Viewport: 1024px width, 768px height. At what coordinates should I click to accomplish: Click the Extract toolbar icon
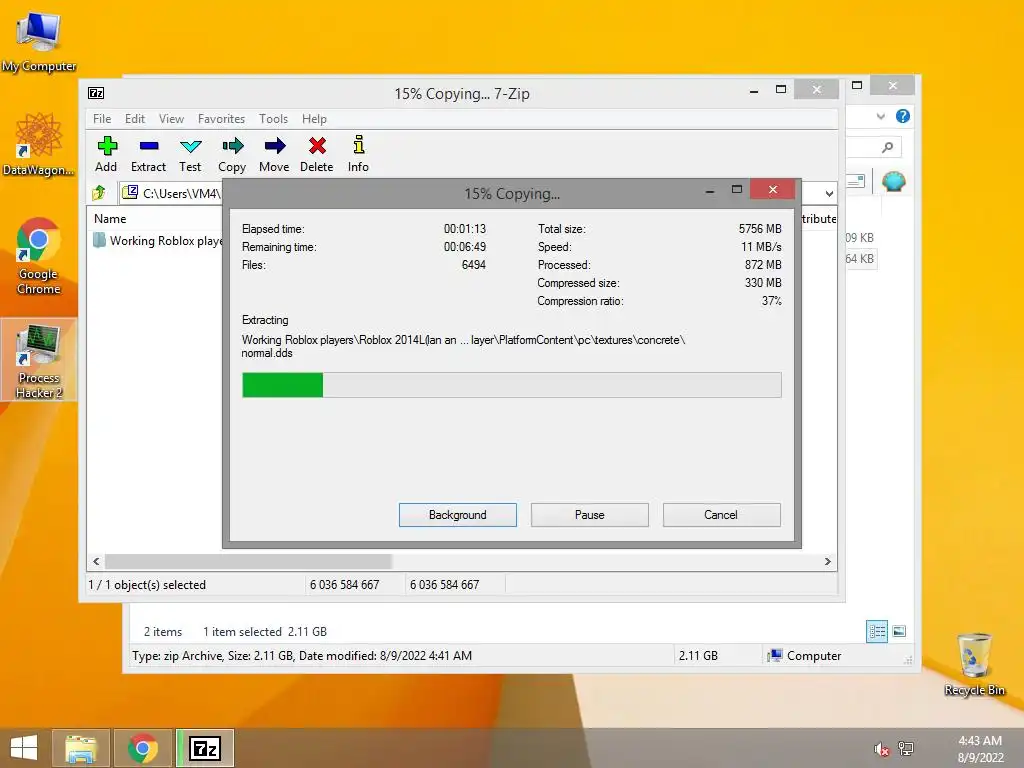pyautogui.click(x=148, y=153)
